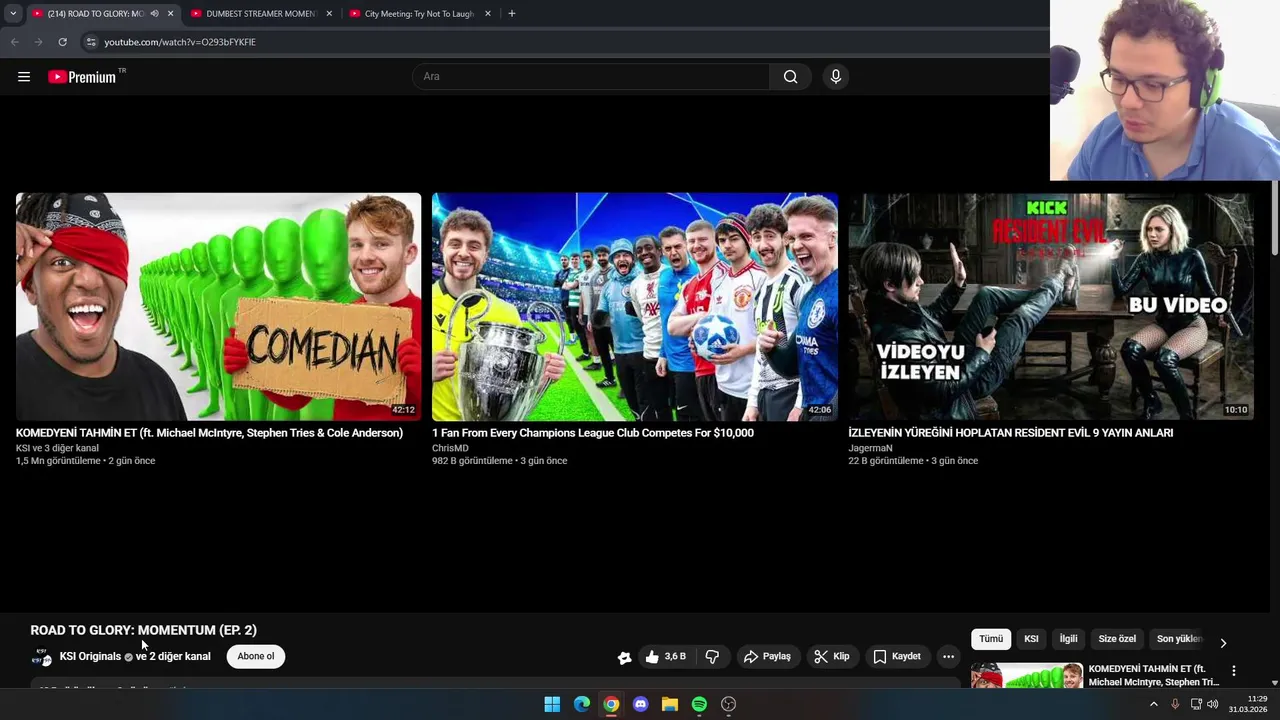
Task: Open 'KSI ve 3 diğer kanal' channel link
Action: tap(57, 448)
